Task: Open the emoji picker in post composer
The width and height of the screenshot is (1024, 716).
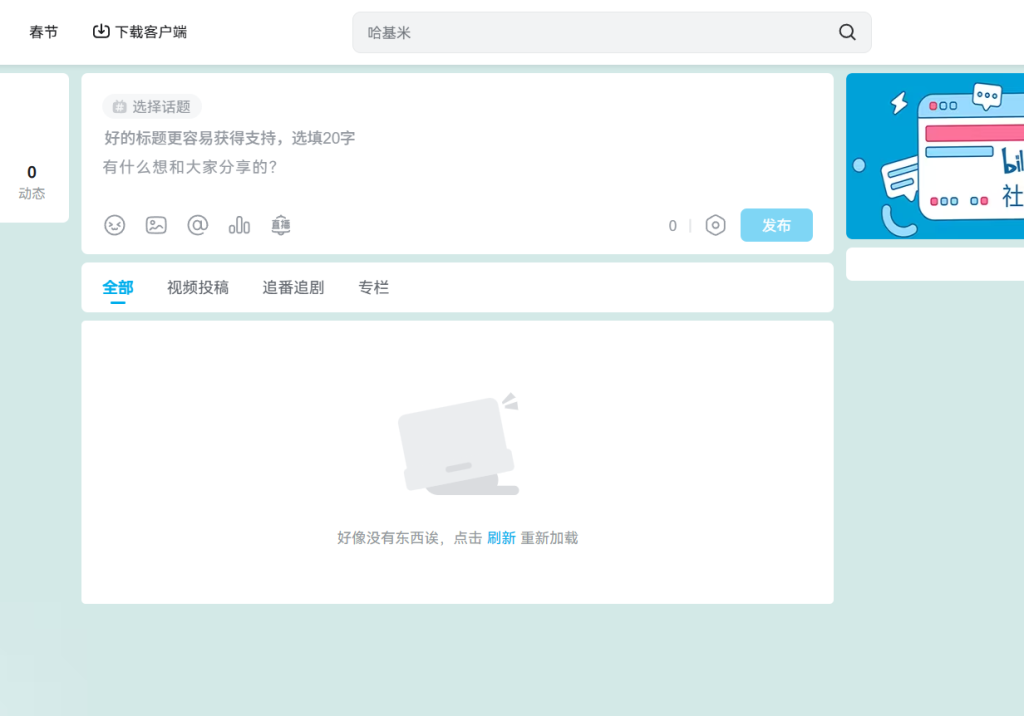Action: (115, 225)
